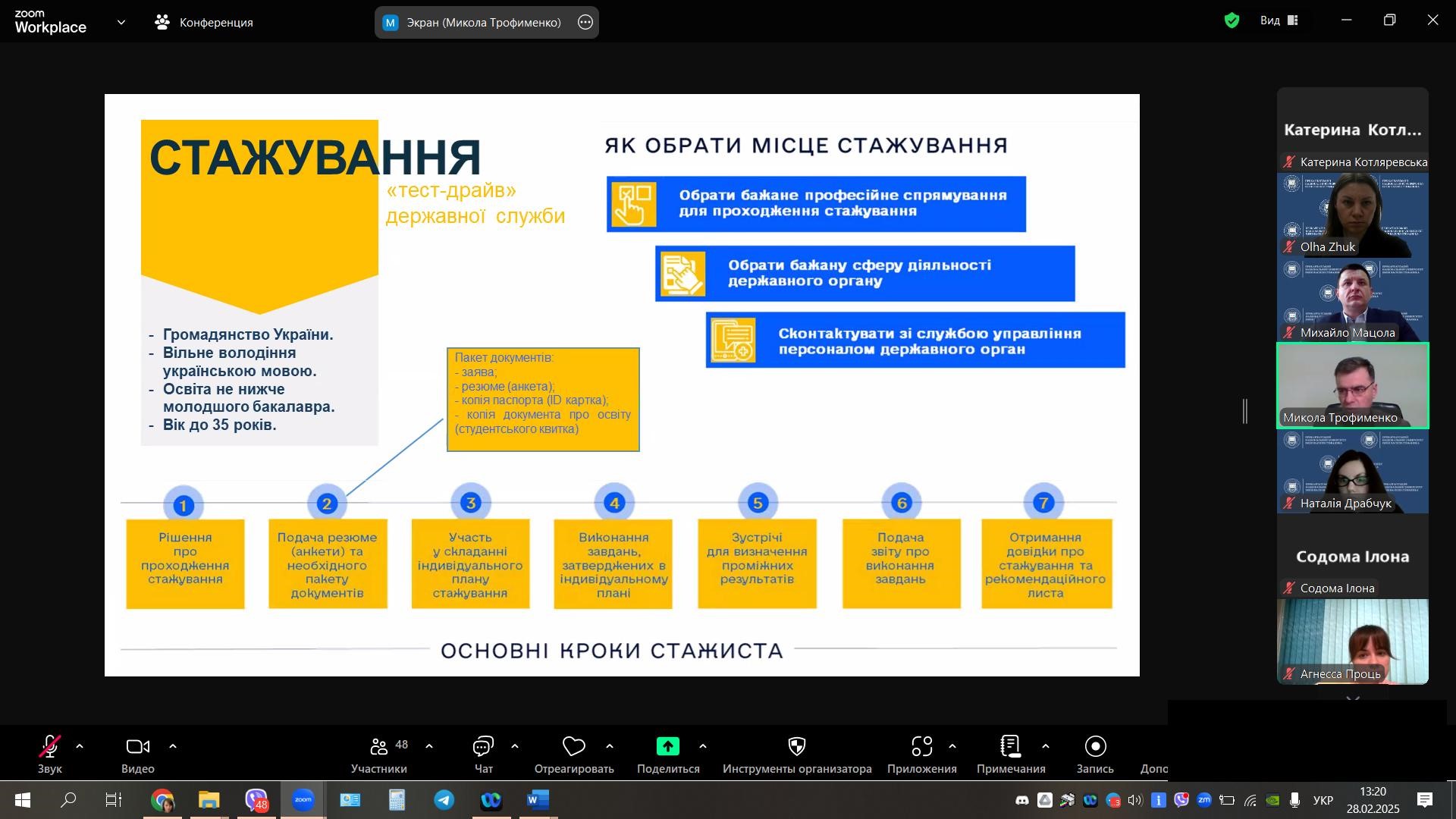The height and width of the screenshot is (819, 1456).
Task: Open Telegram from the Windows taskbar
Action: click(444, 800)
